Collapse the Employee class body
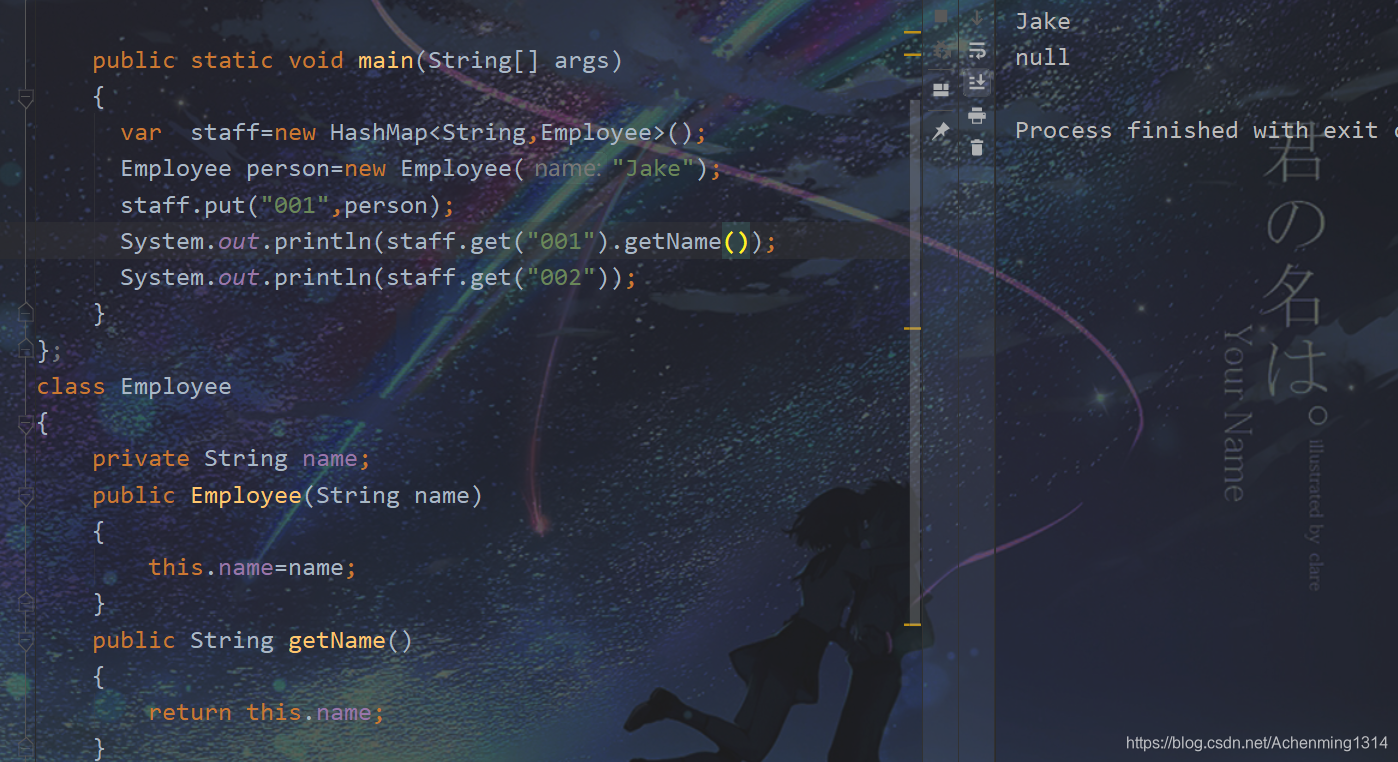1398x762 pixels. [x=26, y=423]
